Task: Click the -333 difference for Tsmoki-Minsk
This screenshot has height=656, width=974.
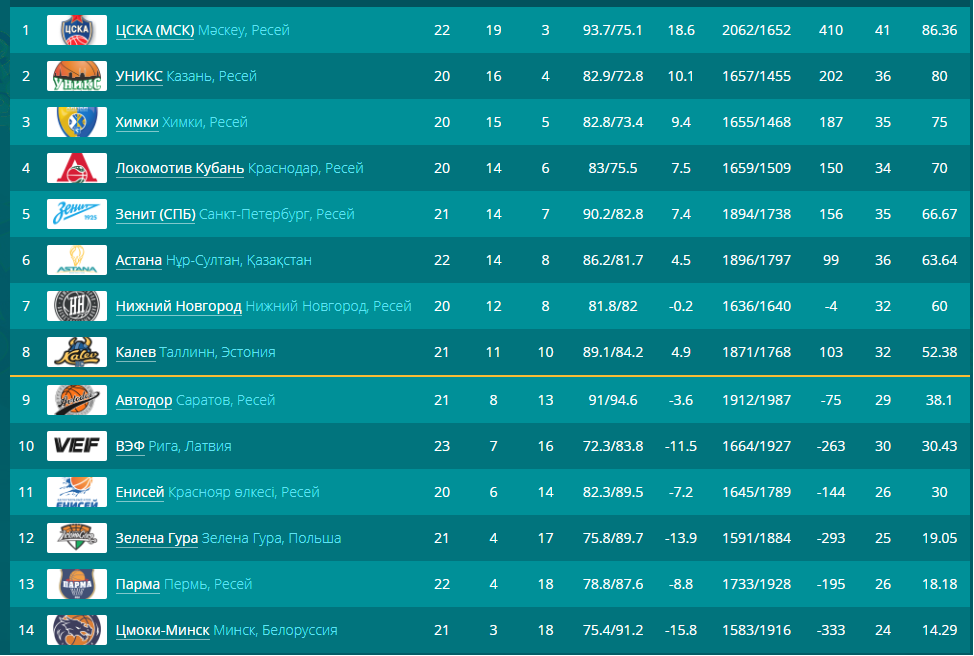Action: 831,630
